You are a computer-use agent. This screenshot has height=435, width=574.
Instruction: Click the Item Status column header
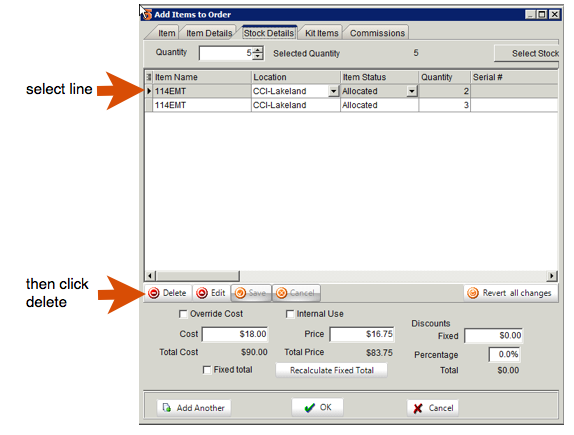tap(379, 77)
